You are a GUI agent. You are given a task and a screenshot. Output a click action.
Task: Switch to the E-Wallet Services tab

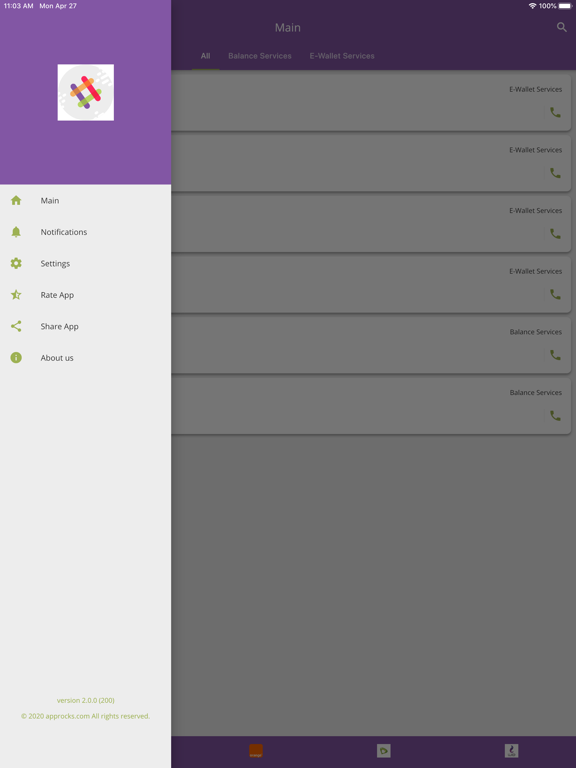(x=342, y=56)
